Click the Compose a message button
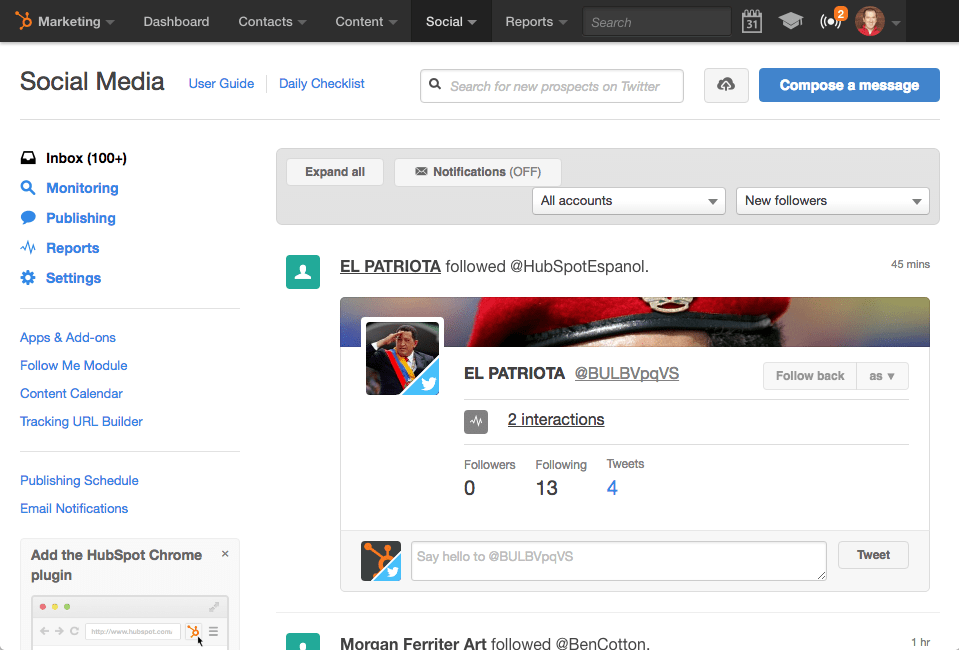Screen dimensions: 959x650 click(848, 85)
